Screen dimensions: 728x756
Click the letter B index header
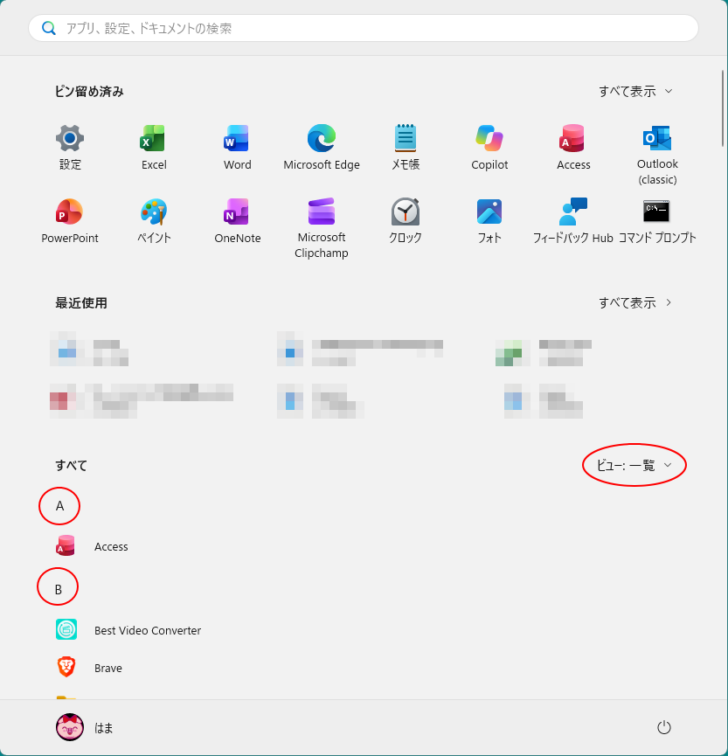[58, 589]
